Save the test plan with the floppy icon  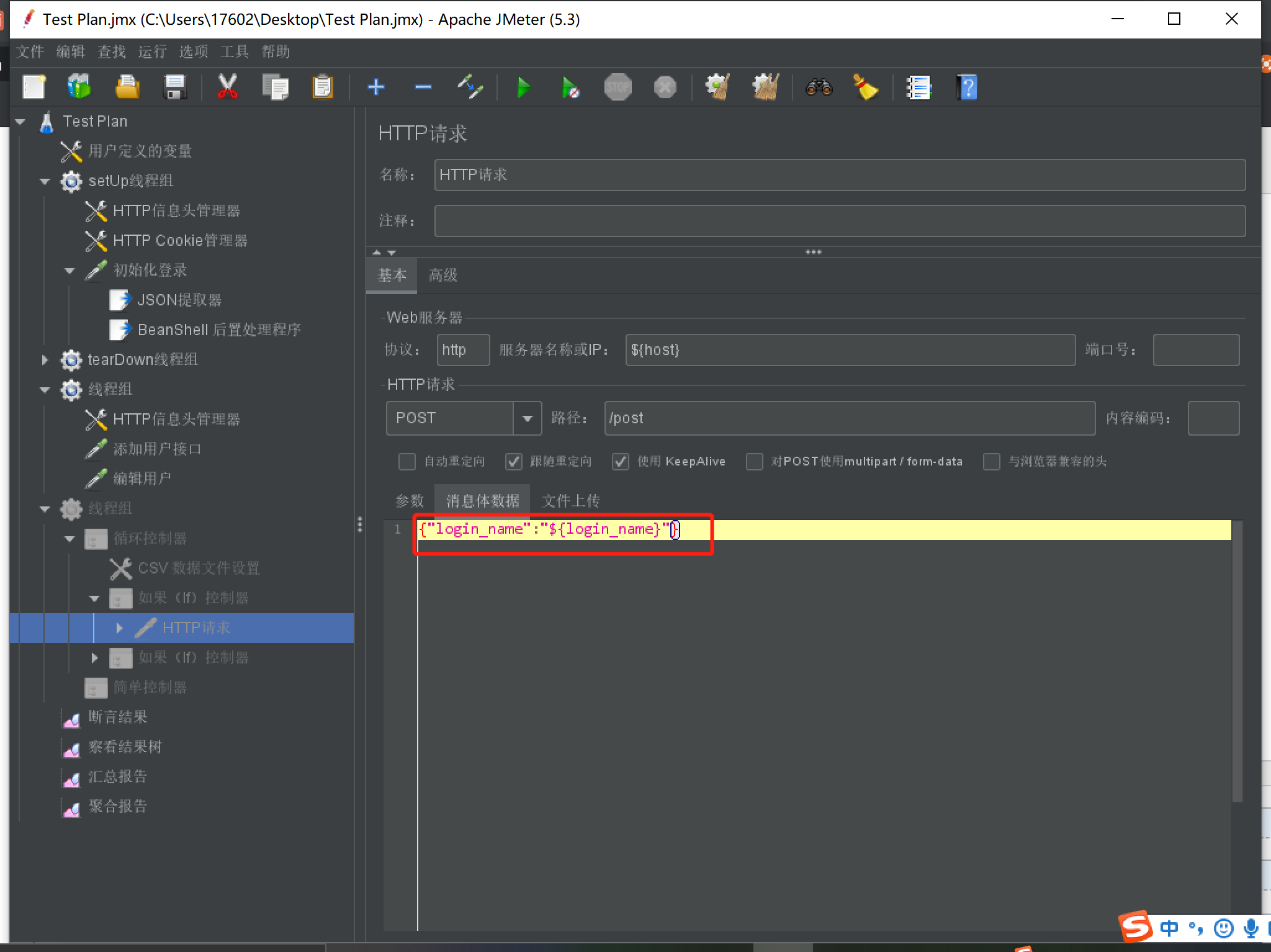(x=175, y=87)
